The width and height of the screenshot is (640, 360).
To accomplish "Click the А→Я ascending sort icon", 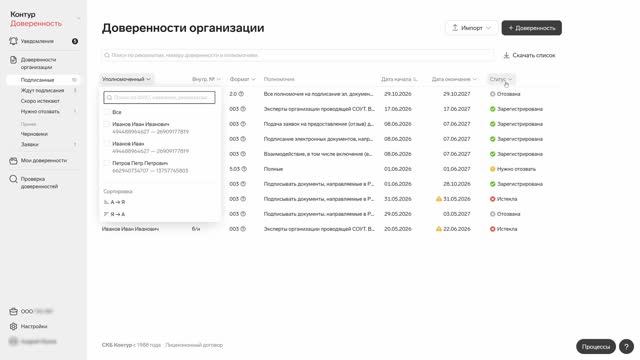I will tap(106, 202).
